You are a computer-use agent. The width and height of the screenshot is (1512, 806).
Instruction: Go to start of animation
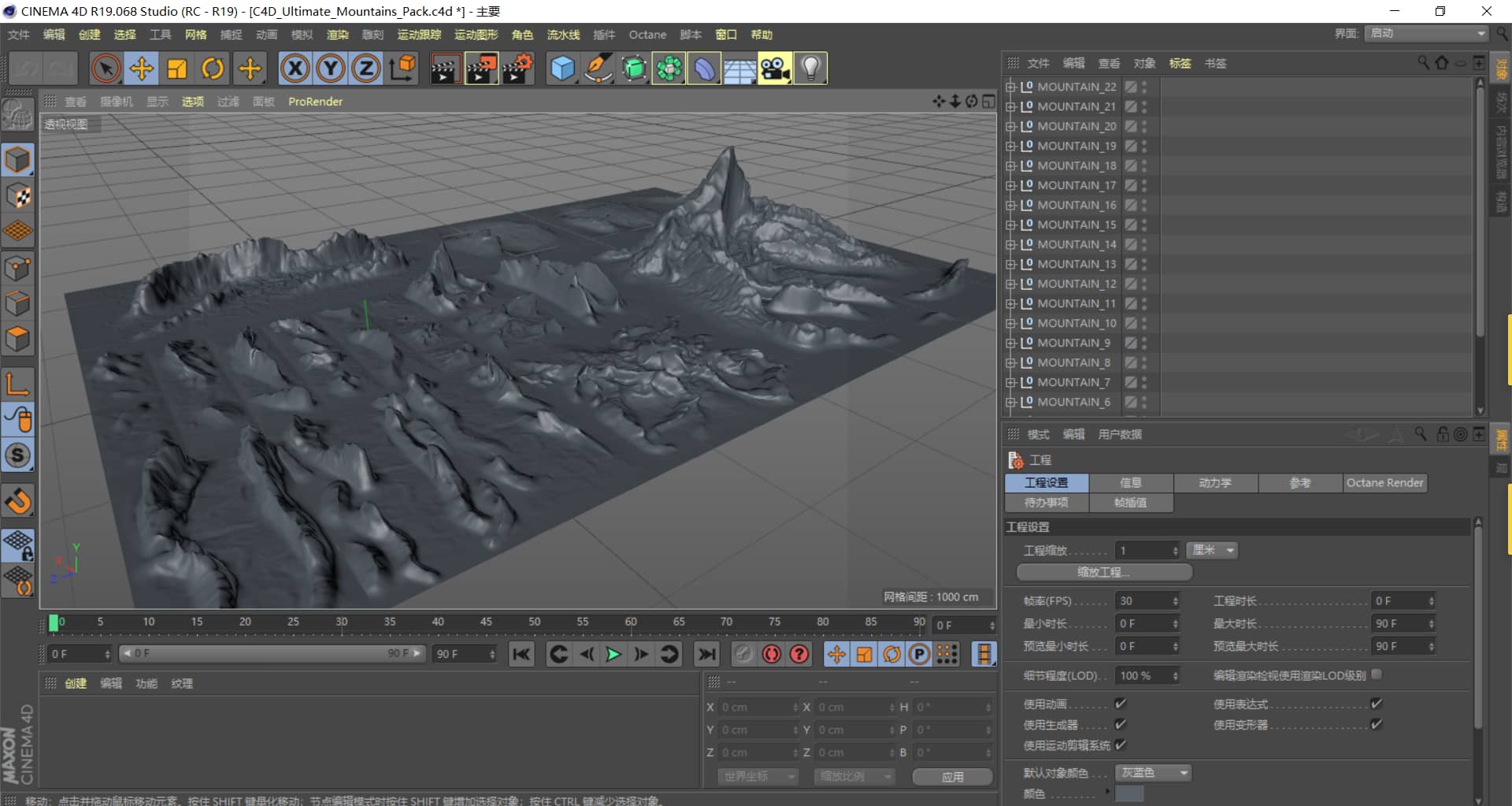[x=521, y=654]
